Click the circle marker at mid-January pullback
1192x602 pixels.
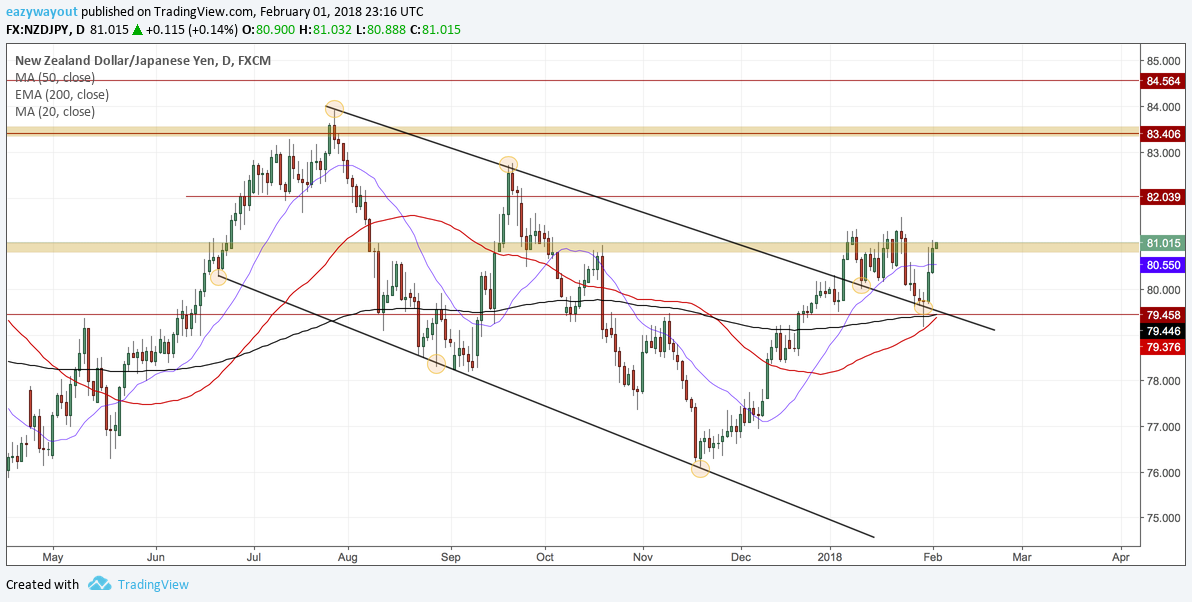(861, 286)
